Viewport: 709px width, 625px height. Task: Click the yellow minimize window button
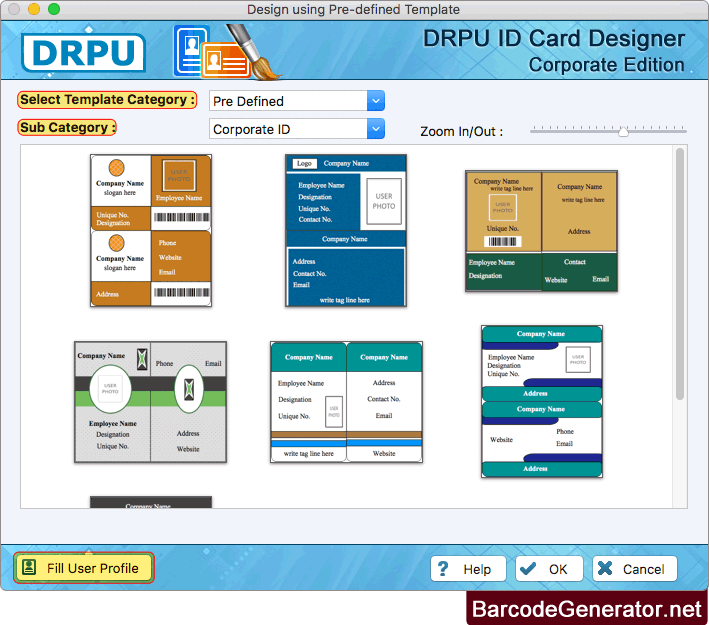[x=34, y=9]
